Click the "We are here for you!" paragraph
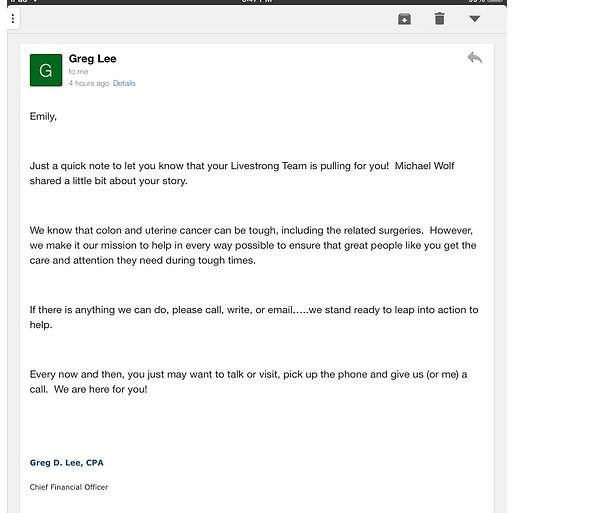The width and height of the screenshot is (591, 513). point(248,382)
